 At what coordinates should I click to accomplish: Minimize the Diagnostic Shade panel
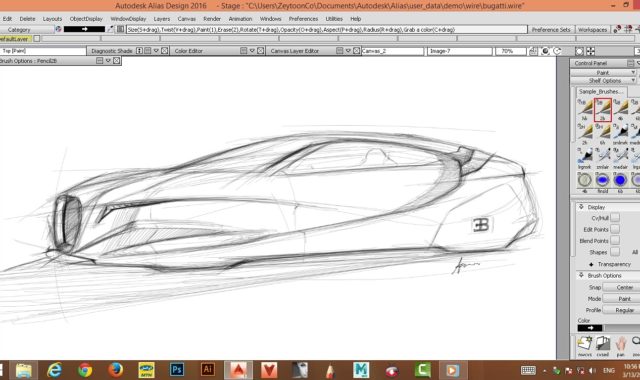(x=148, y=51)
